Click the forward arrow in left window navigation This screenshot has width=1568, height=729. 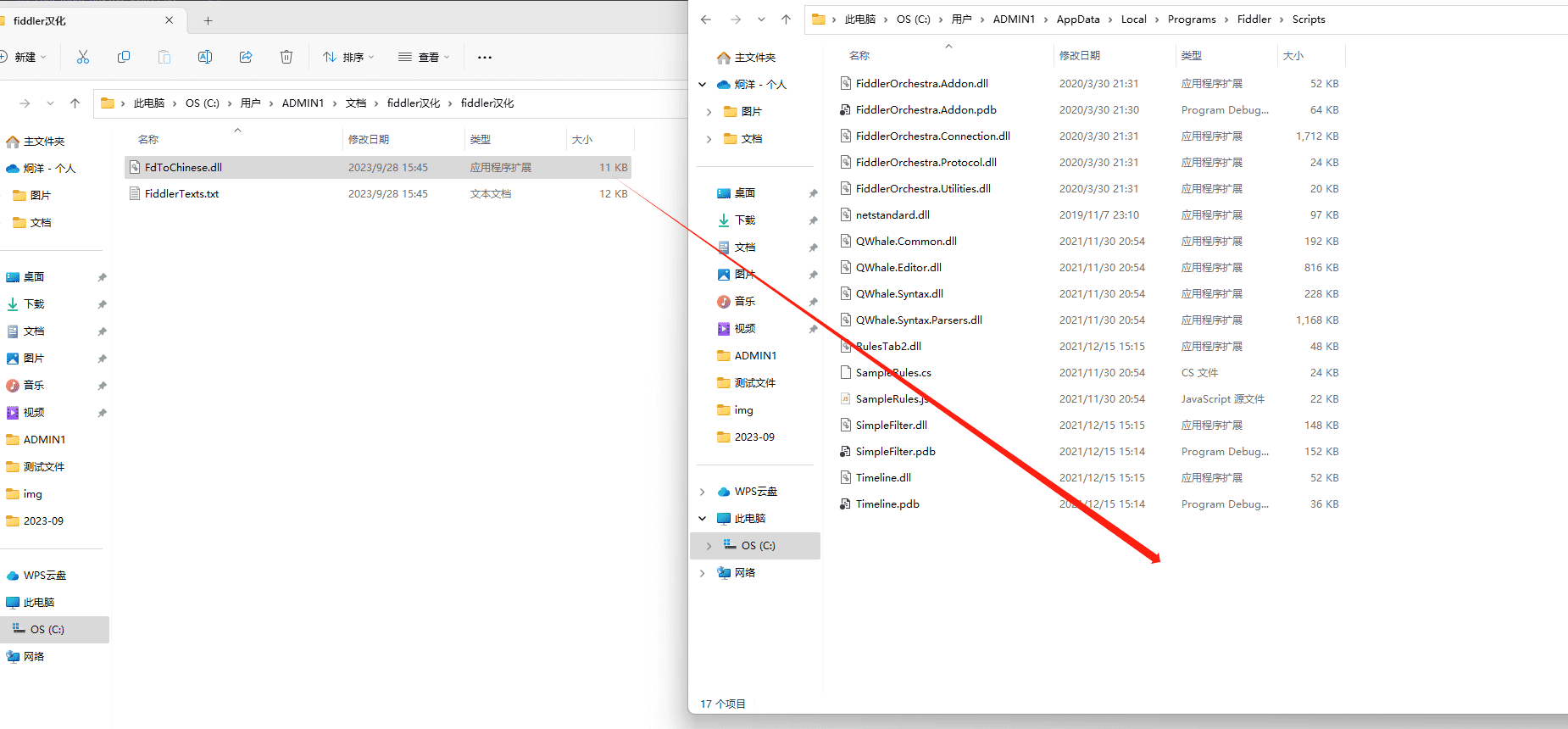[x=25, y=103]
